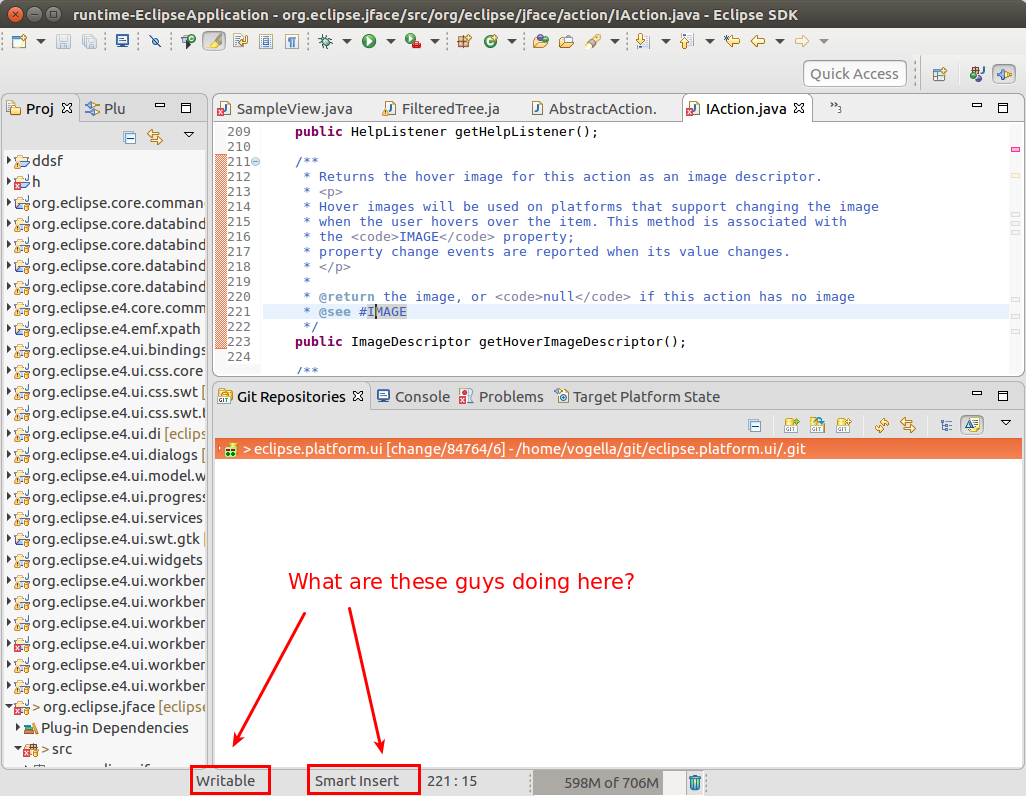Click the Git Repositories Refresh icon

click(882, 425)
